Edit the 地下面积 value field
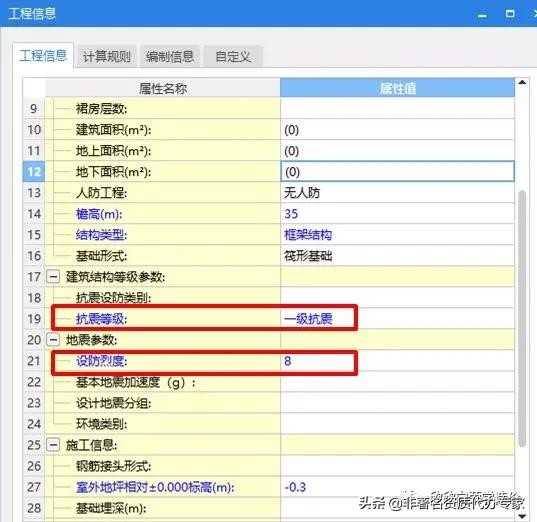Viewport: 537px width, 522px height. (398, 172)
